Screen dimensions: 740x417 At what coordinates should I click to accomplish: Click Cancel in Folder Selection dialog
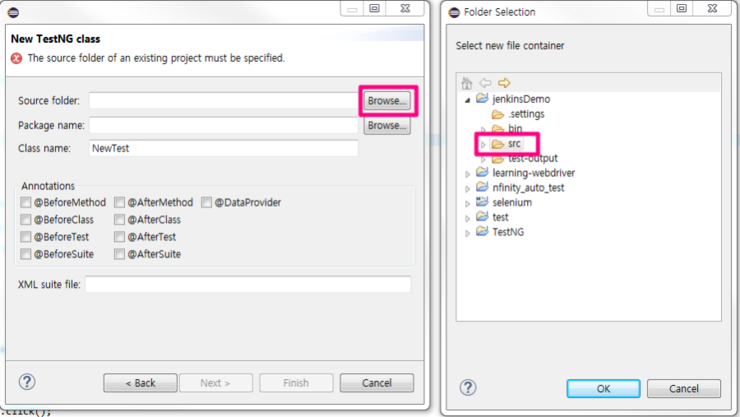coord(683,388)
